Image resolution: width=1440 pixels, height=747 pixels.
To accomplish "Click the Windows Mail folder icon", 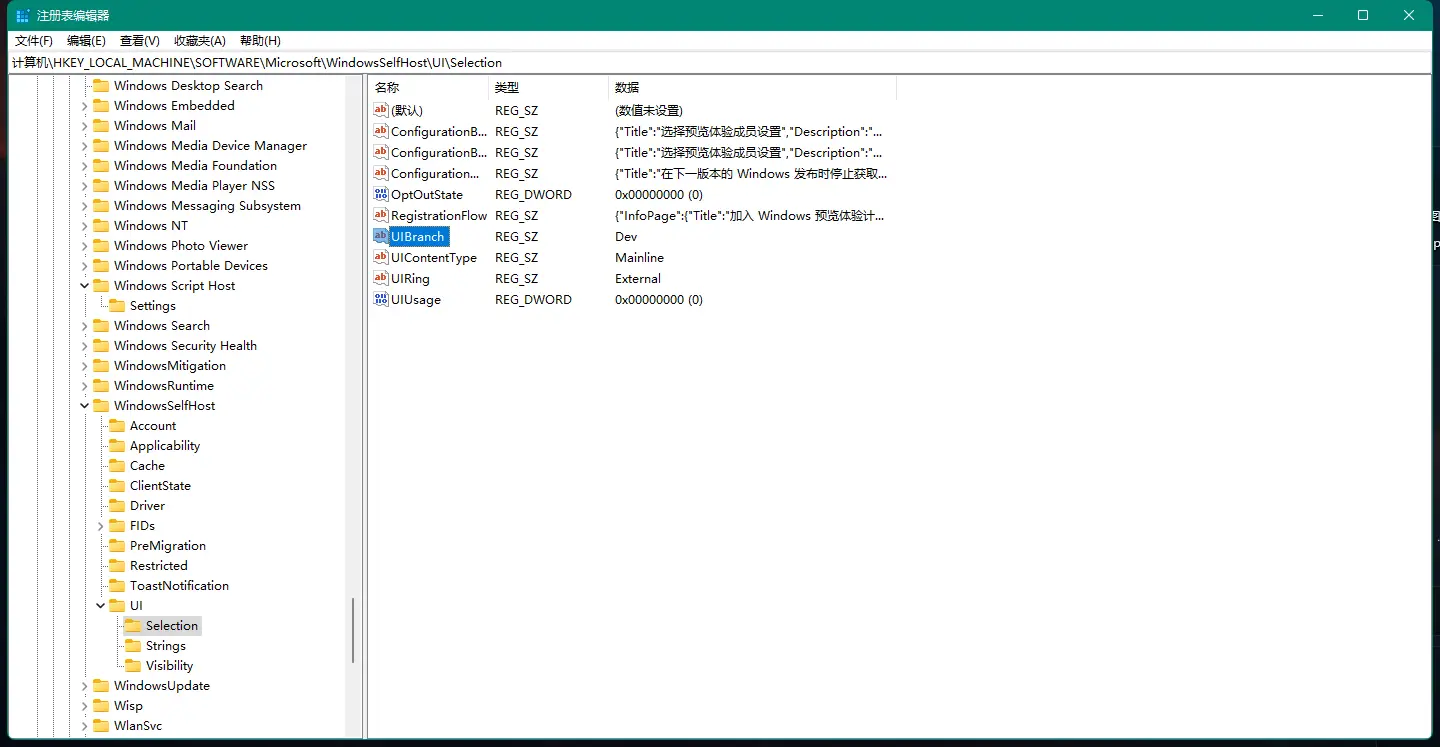I will click(101, 126).
